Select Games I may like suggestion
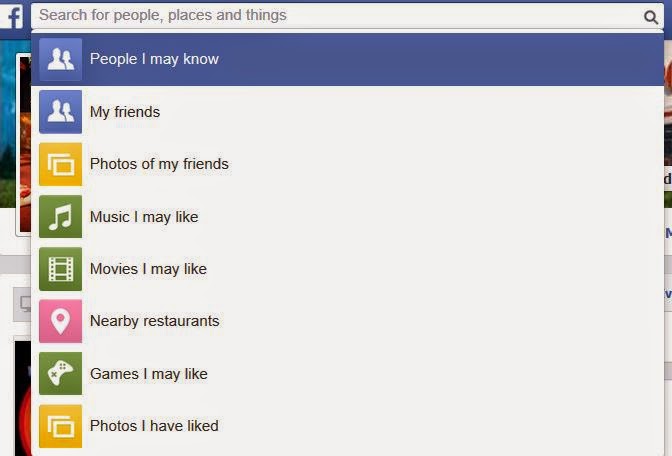Image resolution: width=672 pixels, height=456 pixels. pyautogui.click(x=347, y=374)
